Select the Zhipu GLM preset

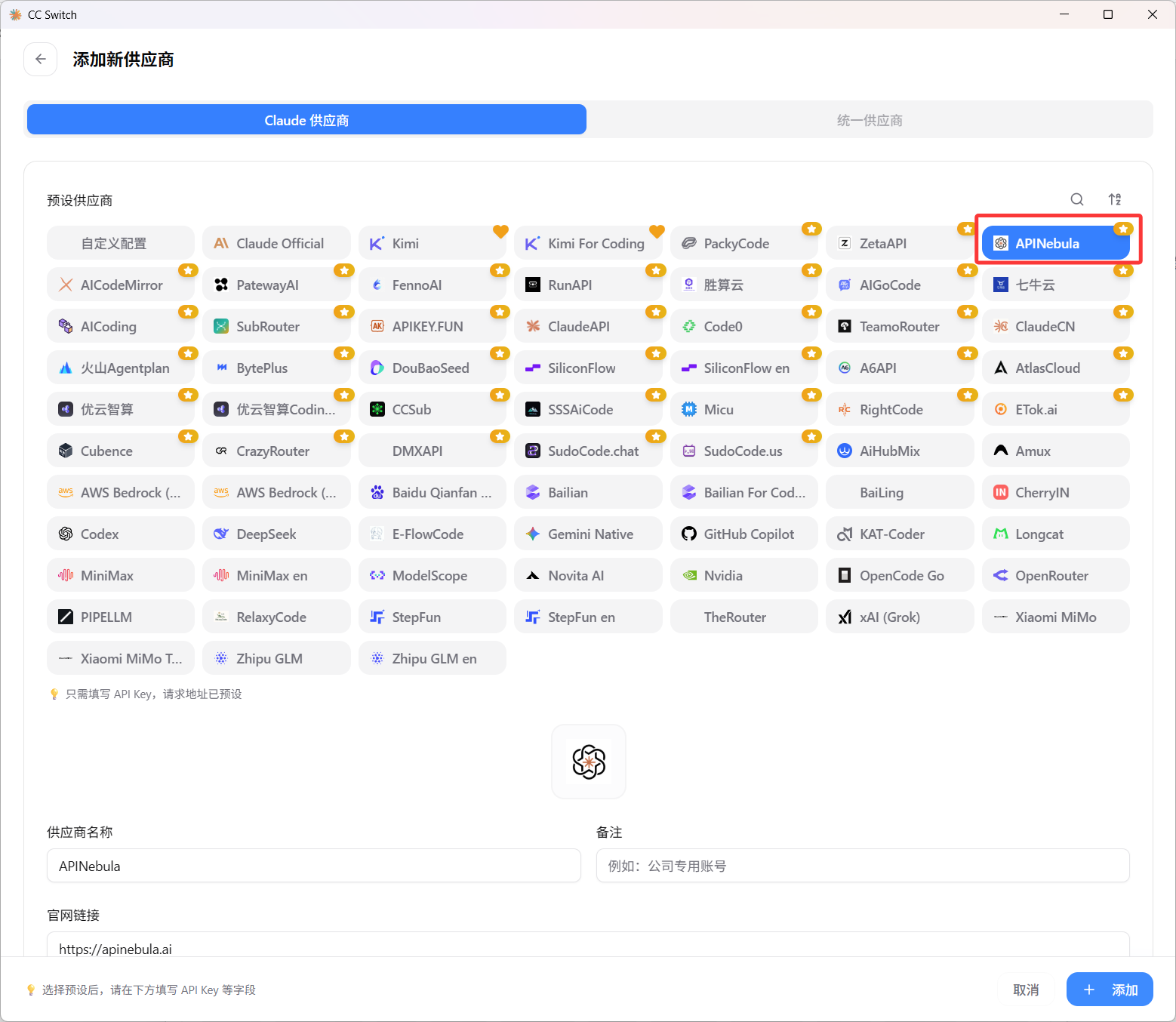276,658
